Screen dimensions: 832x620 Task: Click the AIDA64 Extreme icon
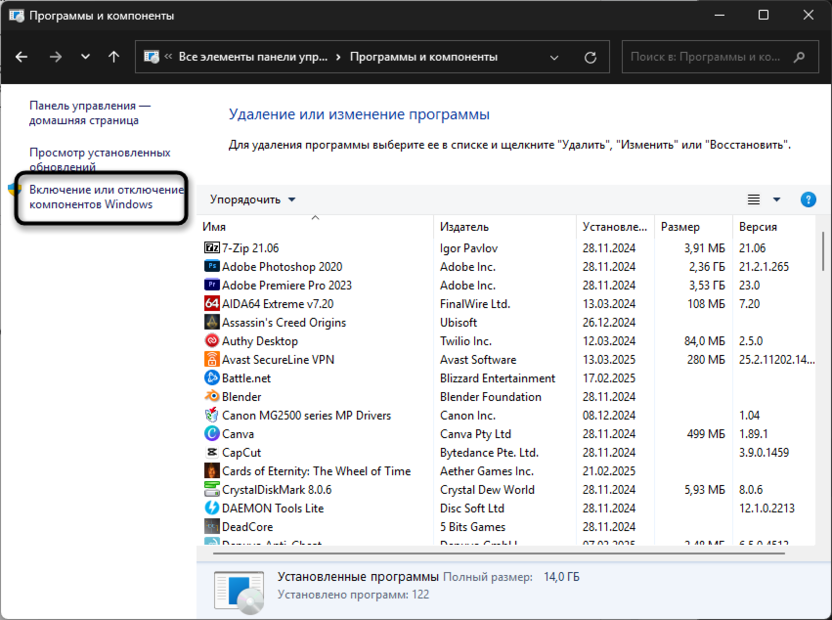pos(212,304)
